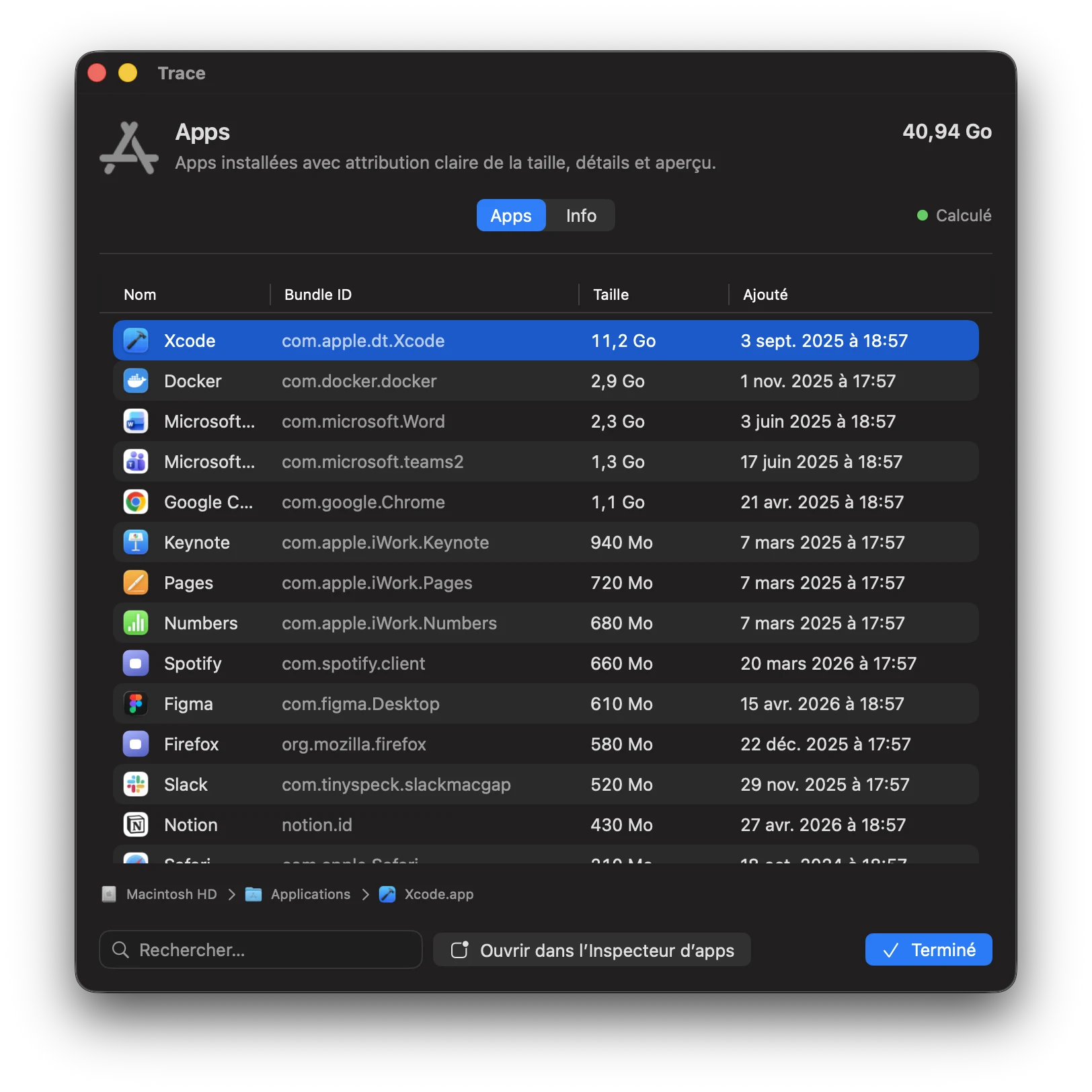Image resolution: width=1092 pixels, height=1092 pixels.
Task: Click the Slack app icon
Action: click(136, 785)
